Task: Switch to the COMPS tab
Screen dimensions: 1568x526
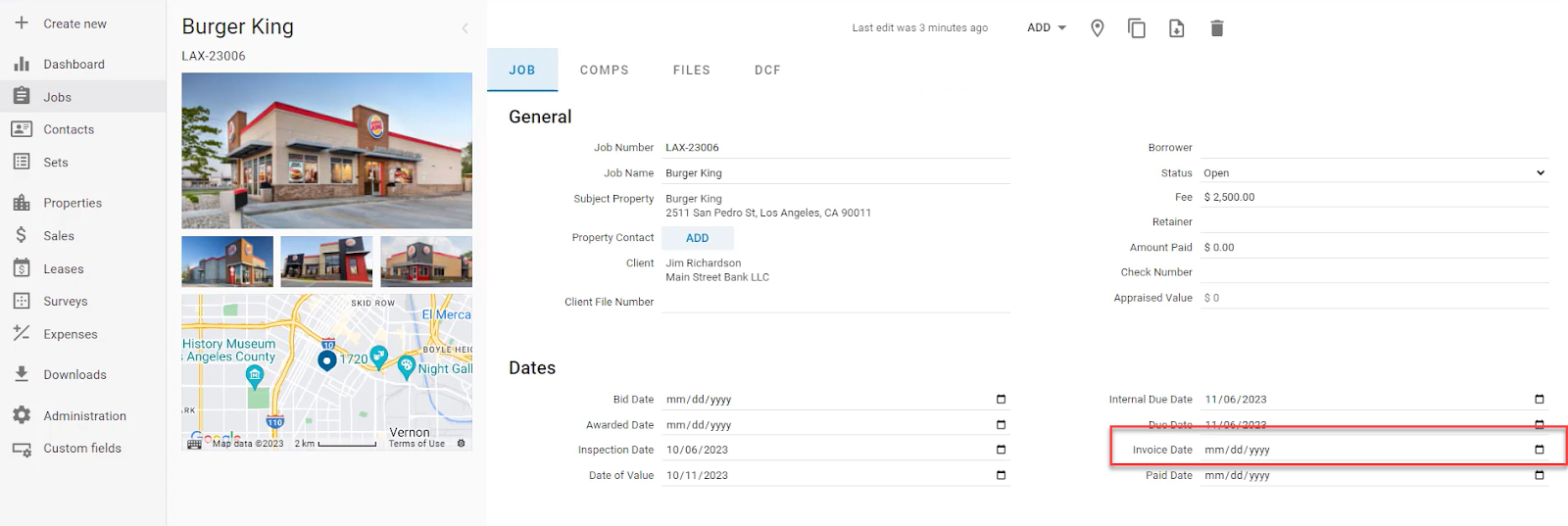Action: pos(604,71)
